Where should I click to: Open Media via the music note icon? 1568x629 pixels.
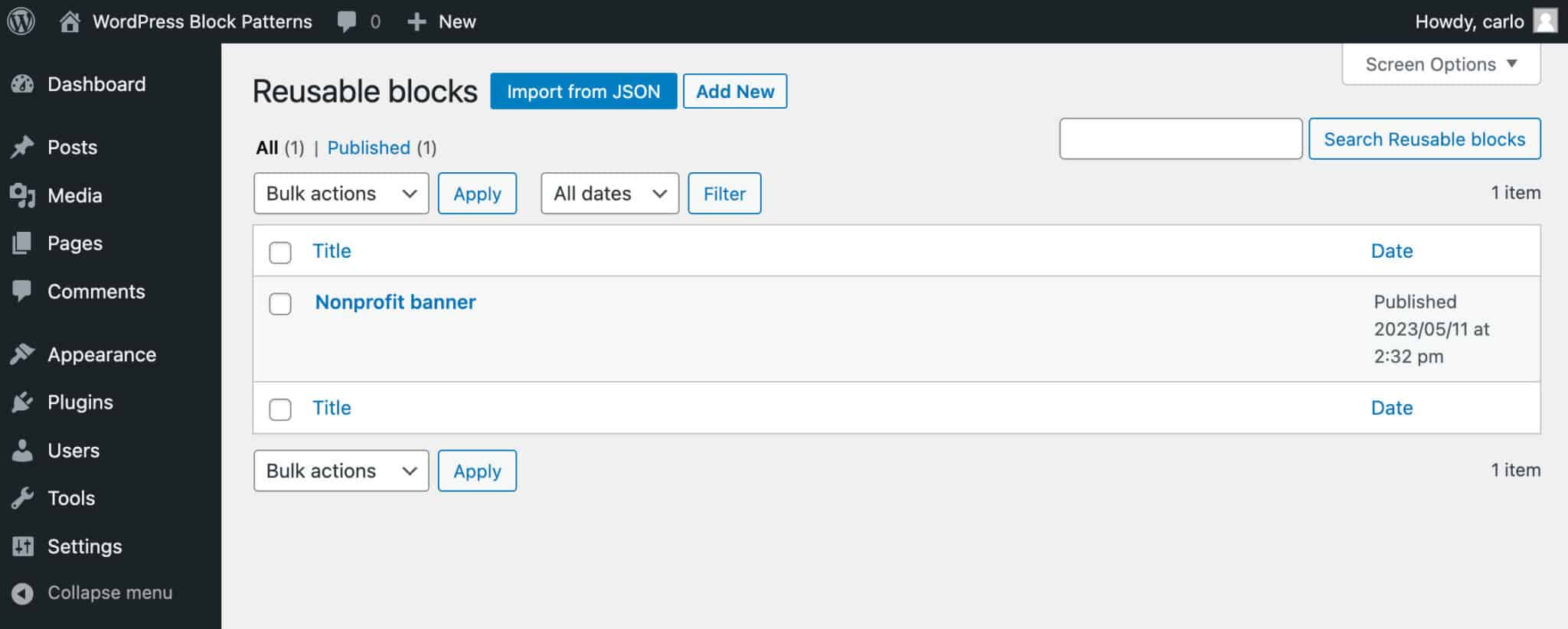(x=23, y=195)
